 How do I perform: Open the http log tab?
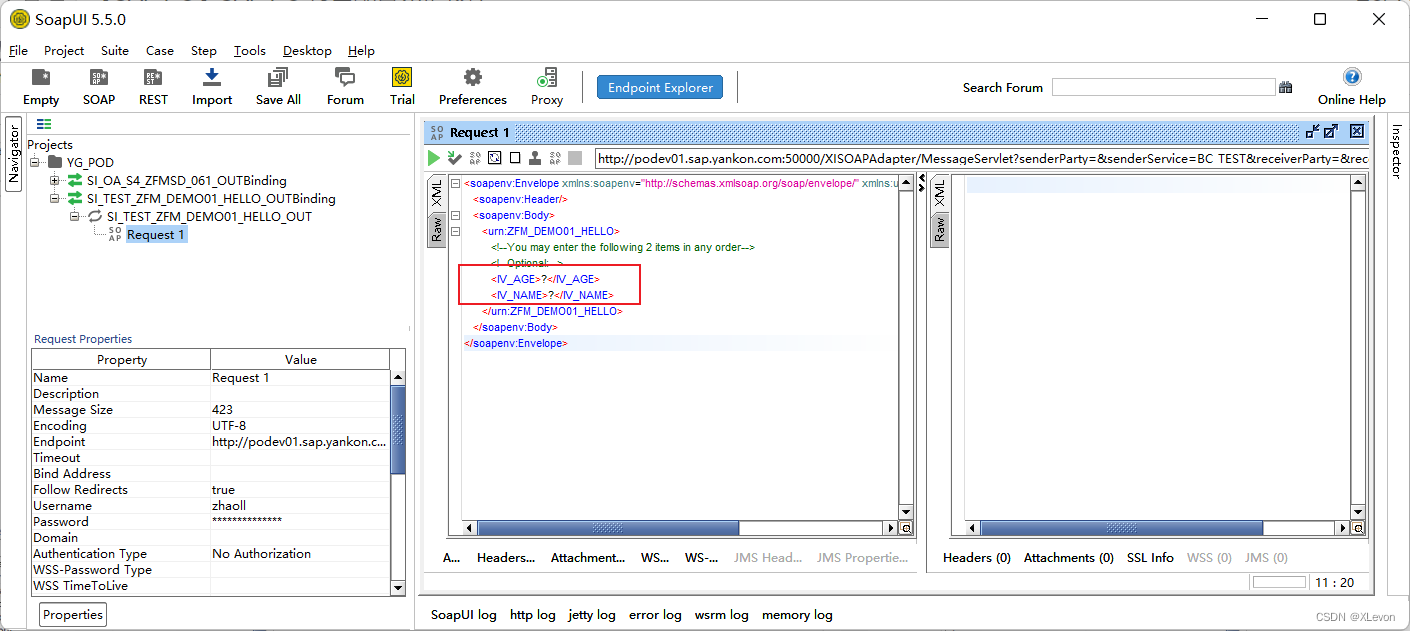[533, 615]
